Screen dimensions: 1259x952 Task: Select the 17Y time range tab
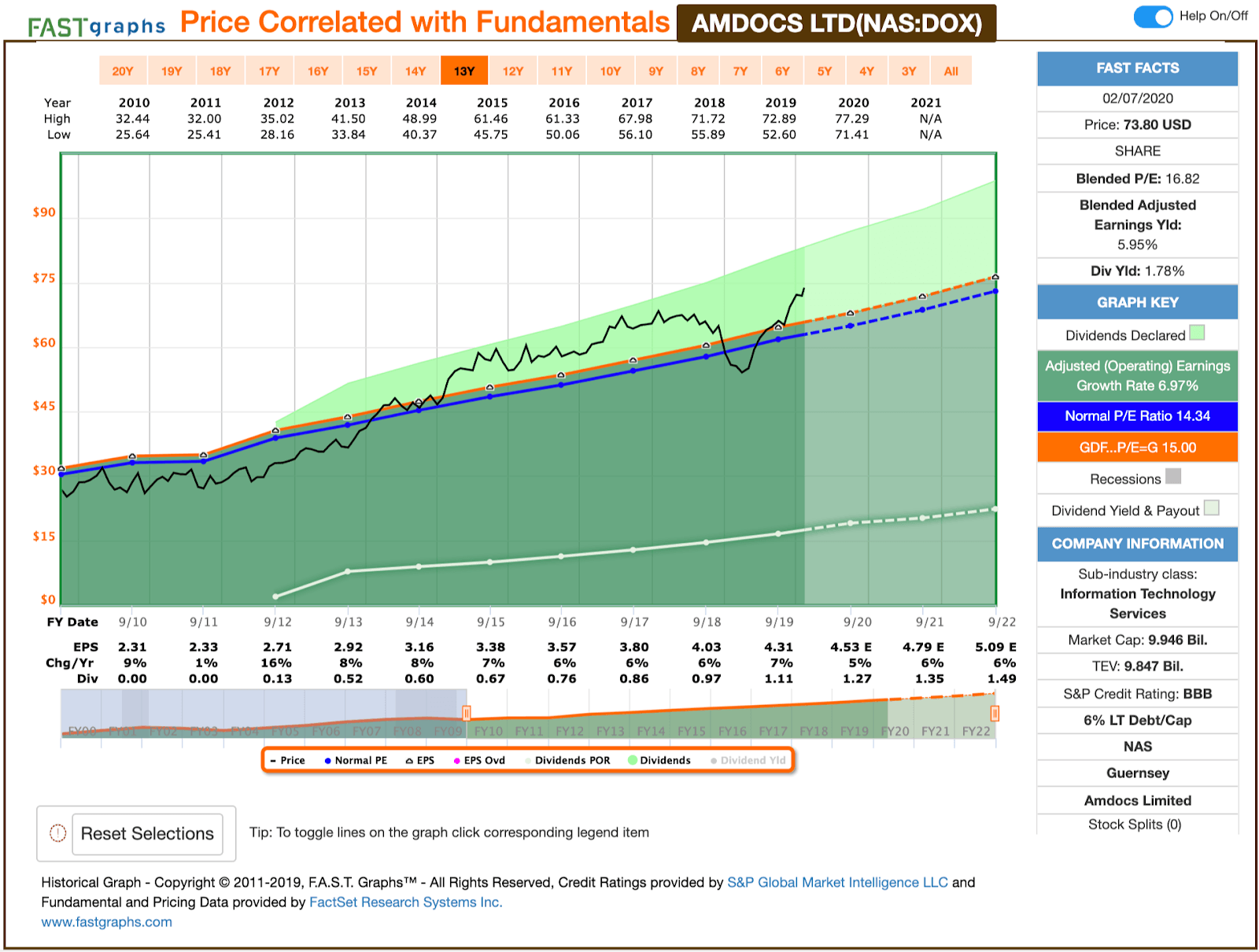[269, 71]
